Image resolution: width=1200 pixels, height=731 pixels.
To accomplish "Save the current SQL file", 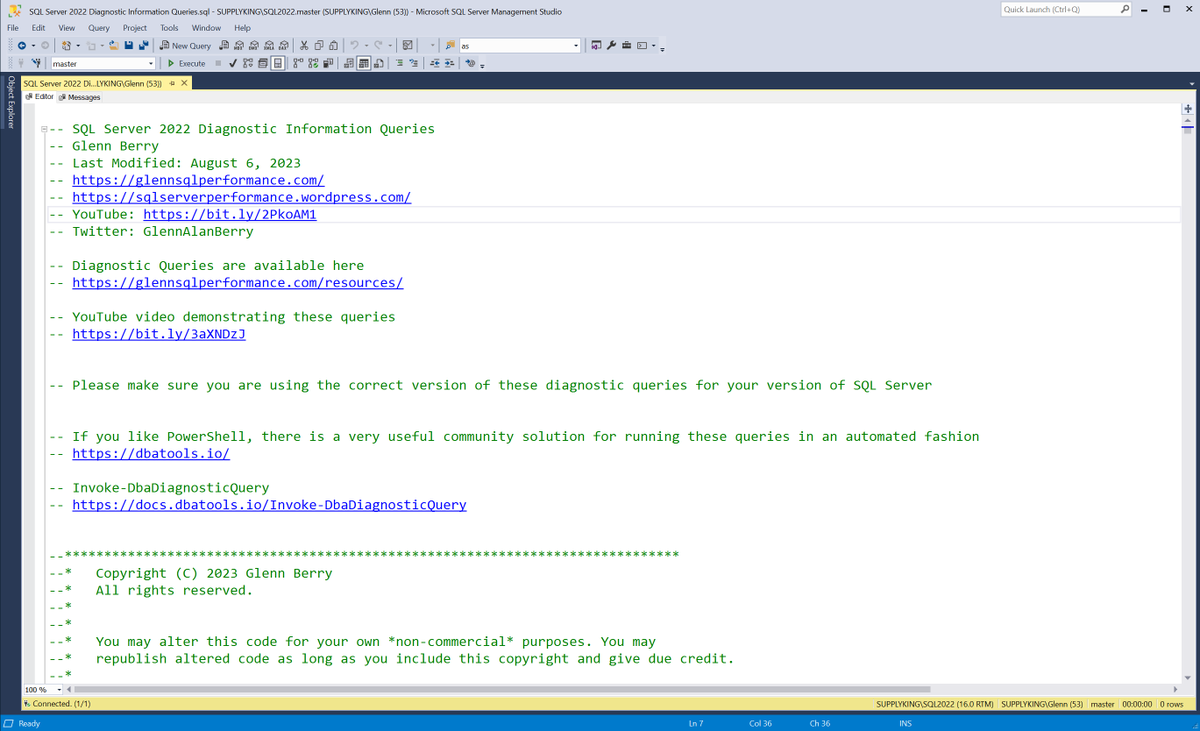I will 130,46.
